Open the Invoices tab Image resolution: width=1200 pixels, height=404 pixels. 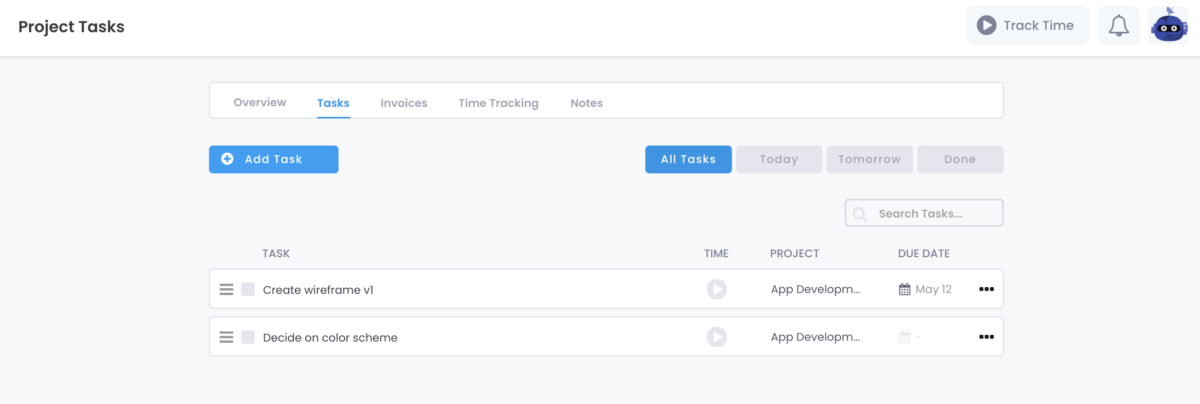coord(404,103)
